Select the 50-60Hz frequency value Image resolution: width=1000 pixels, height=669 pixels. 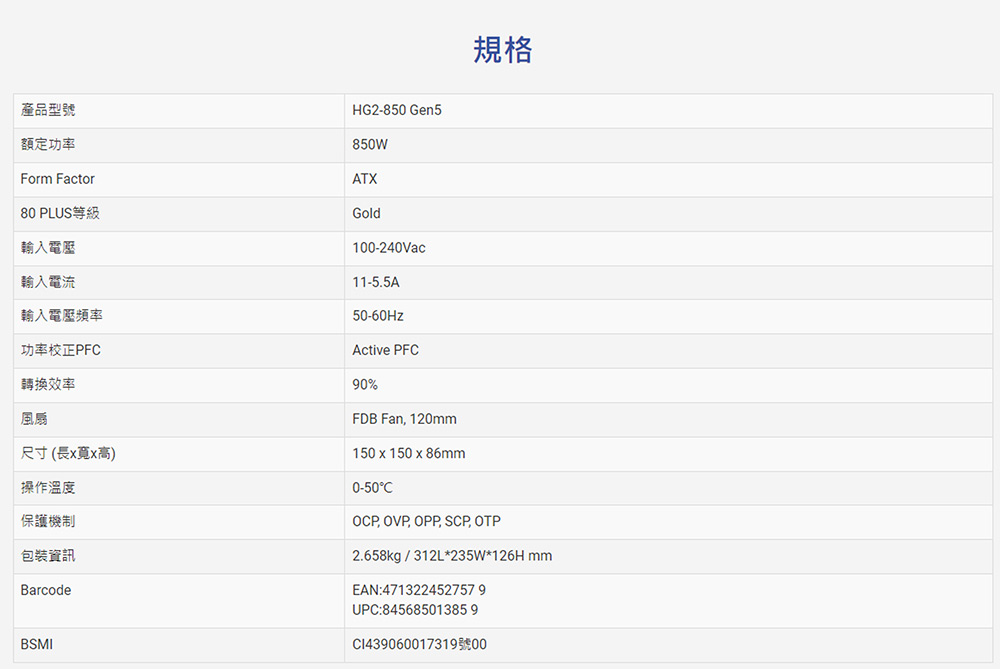(x=378, y=316)
